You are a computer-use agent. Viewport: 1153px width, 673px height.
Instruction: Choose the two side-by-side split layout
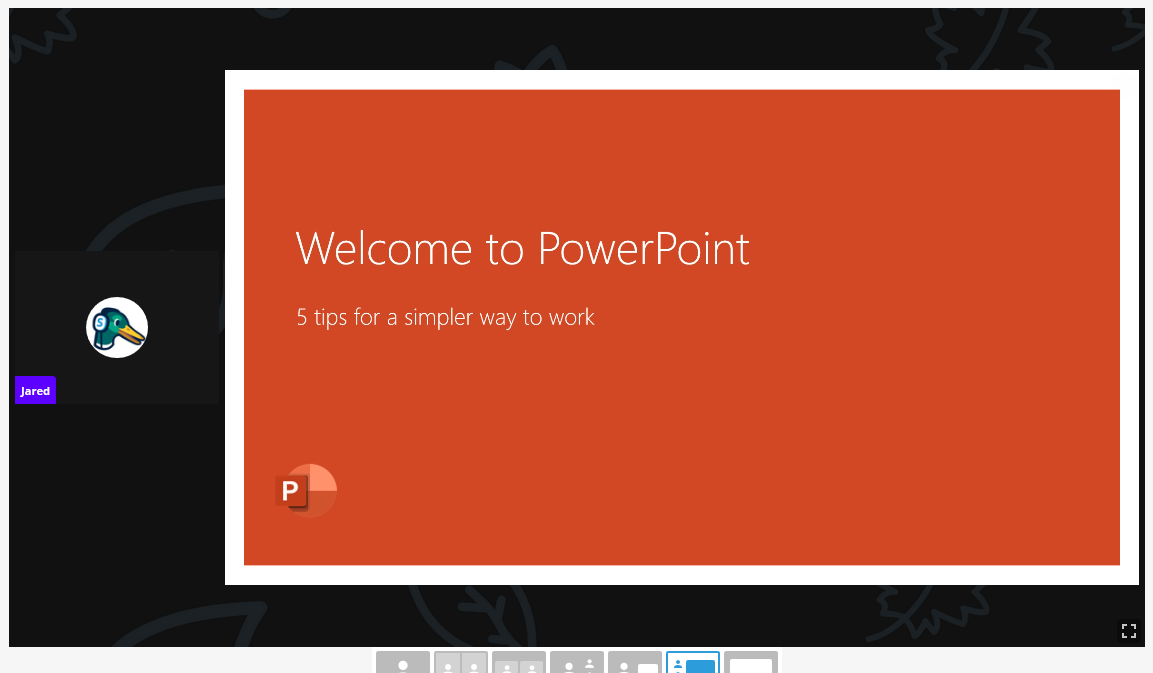tap(461, 663)
